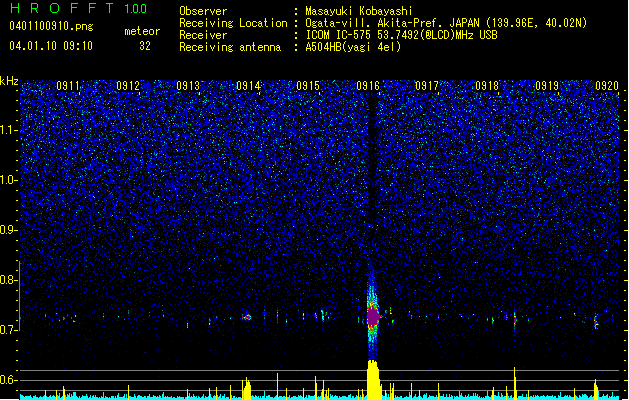The width and height of the screenshot is (629, 400).
Task: Click the 0916 time marker
Action: coord(368,86)
